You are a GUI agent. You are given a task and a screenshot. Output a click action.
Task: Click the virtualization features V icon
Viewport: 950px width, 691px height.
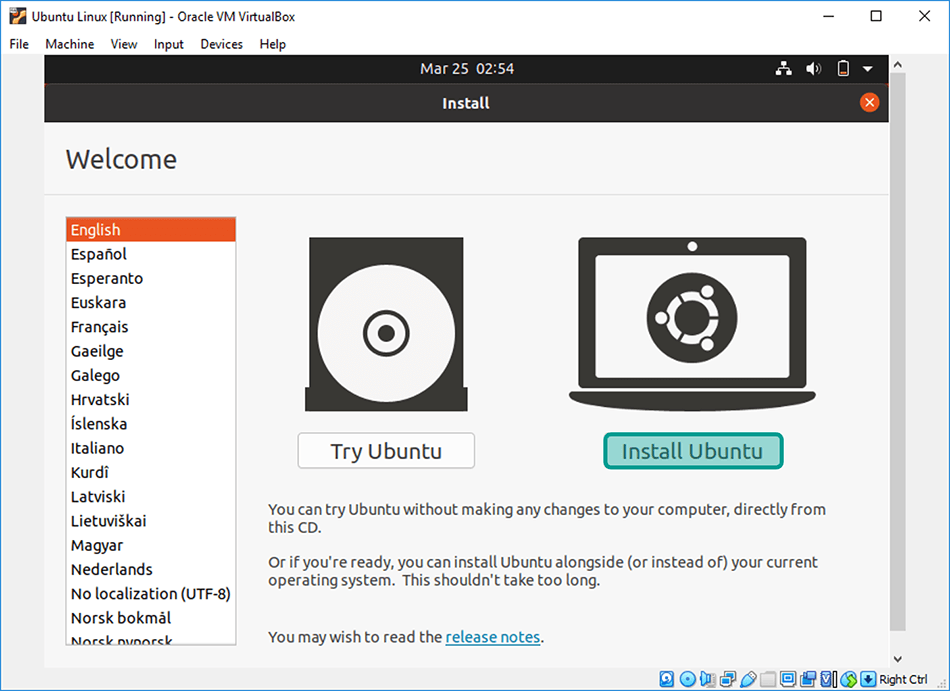tap(827, 679)
